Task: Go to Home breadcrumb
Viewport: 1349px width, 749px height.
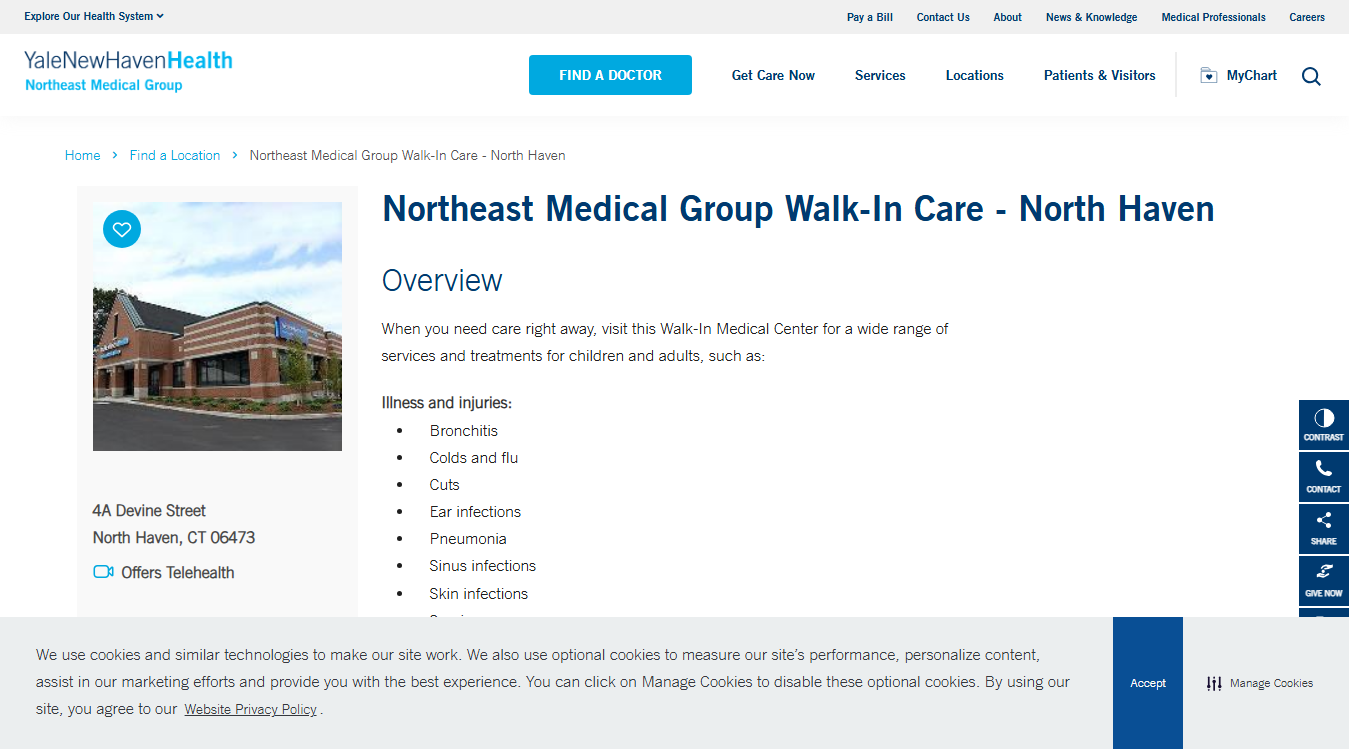Action: pyautogui.click(x=82, y=155)
